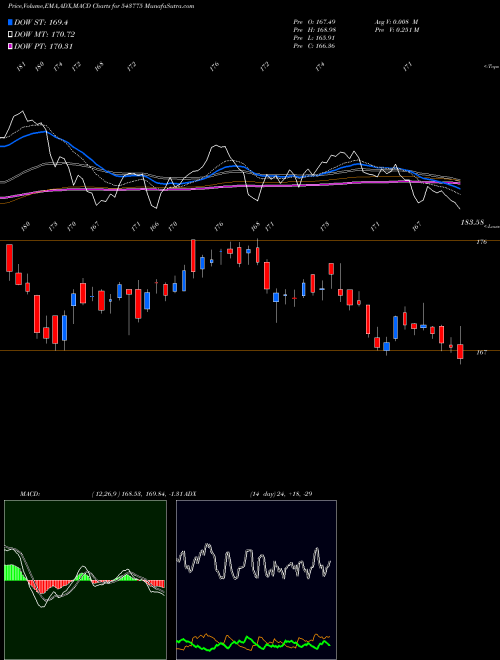Click the last red candlestick near 167
The image size is (500, 660).
tap(460, 351)
